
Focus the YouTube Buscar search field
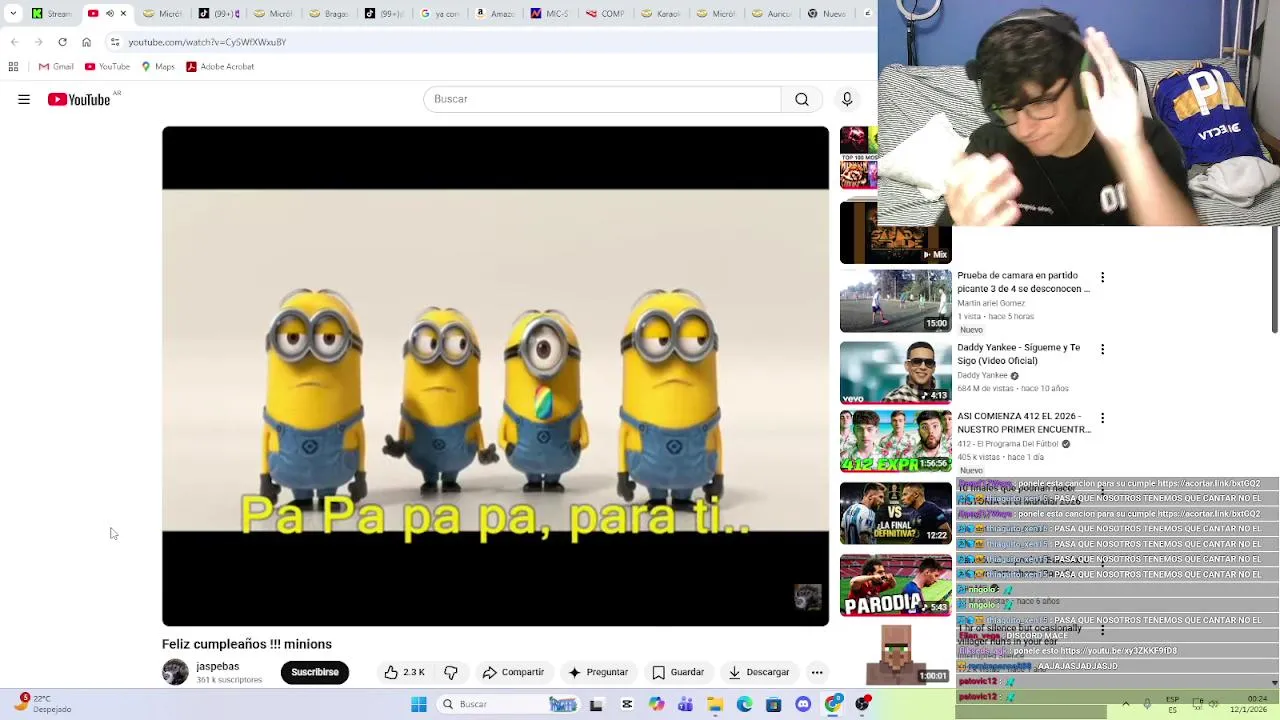[602, 99]
